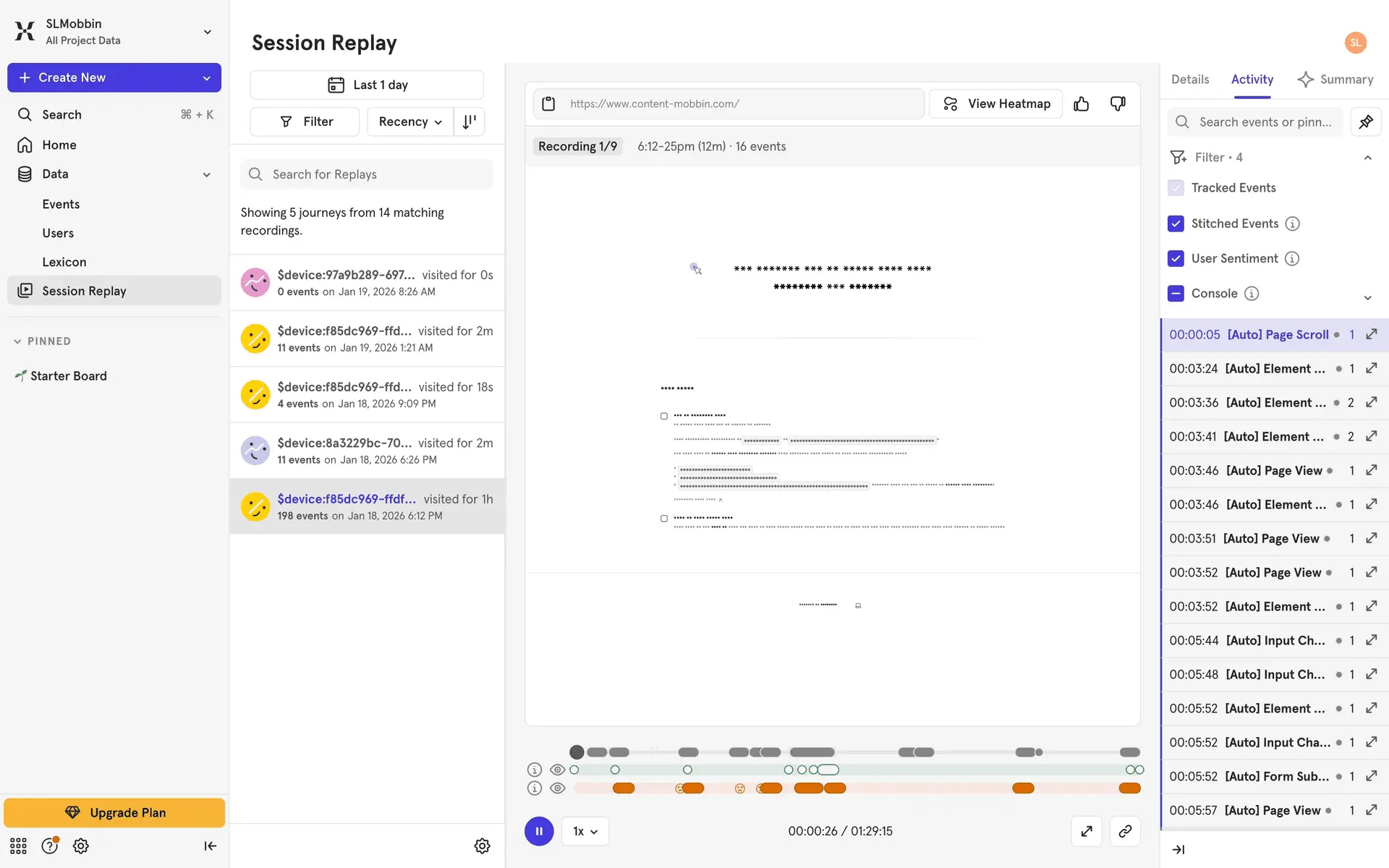This screenshot has height=868, width=1389.
Task: Expand replay player to fullscreen
Action: pyautogui.click(x=1086, y=831)
